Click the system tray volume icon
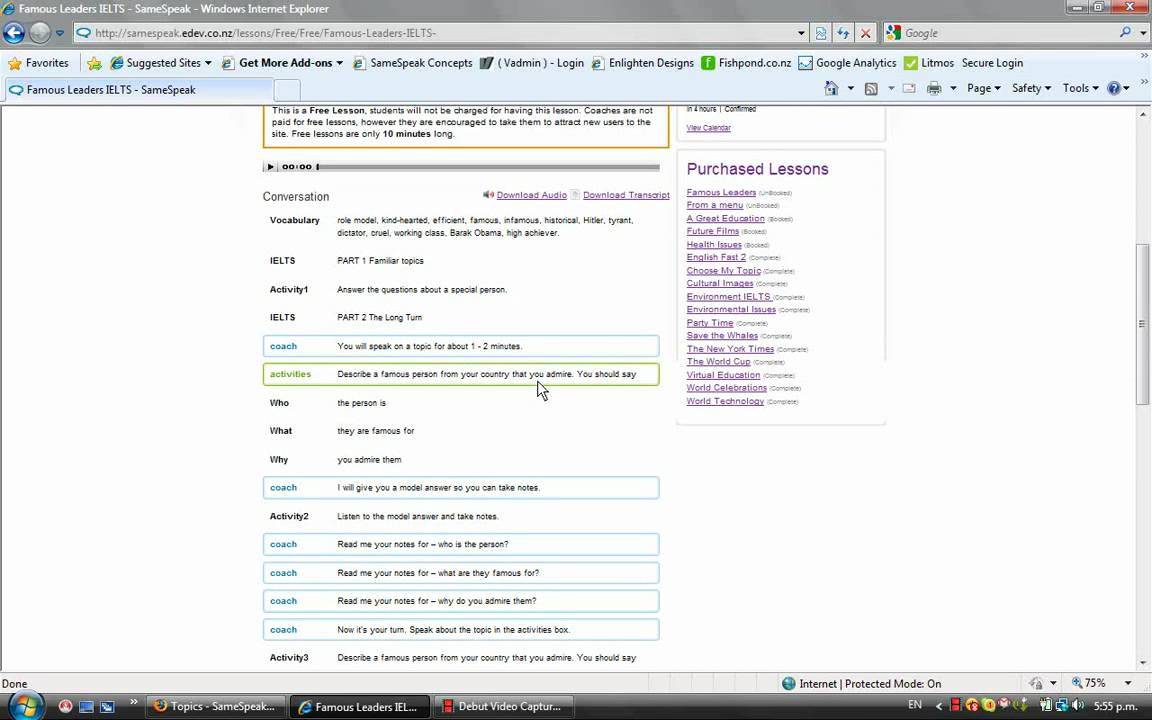The height and width of the screenshot is (720, 1152). [x=1078, y=705]
